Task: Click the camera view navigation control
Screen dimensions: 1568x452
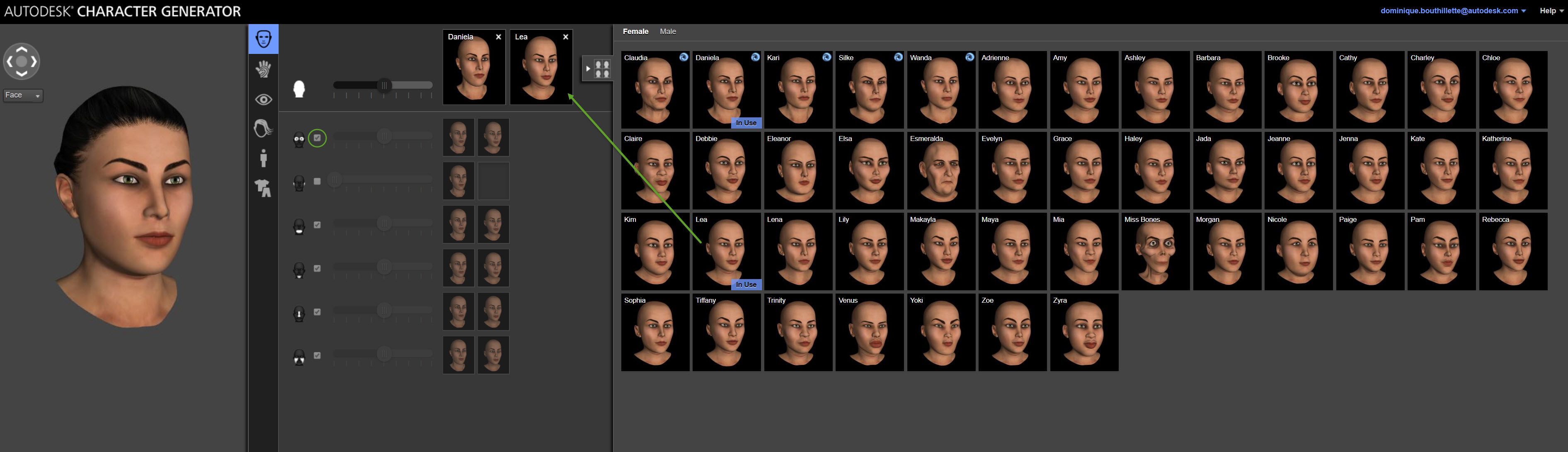Action: pyautogui.click(x=22, y=61)
